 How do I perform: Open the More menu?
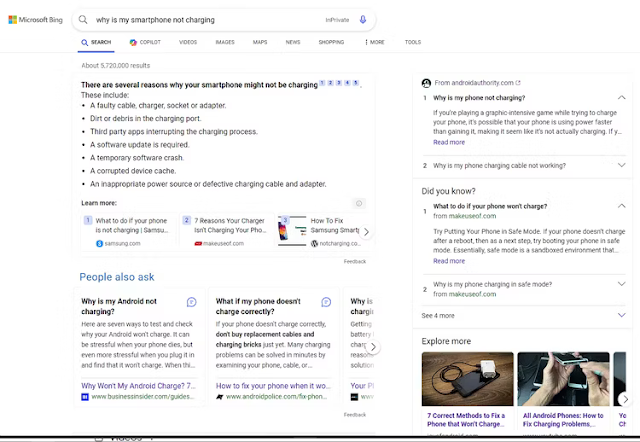click(x=375, y=42)
